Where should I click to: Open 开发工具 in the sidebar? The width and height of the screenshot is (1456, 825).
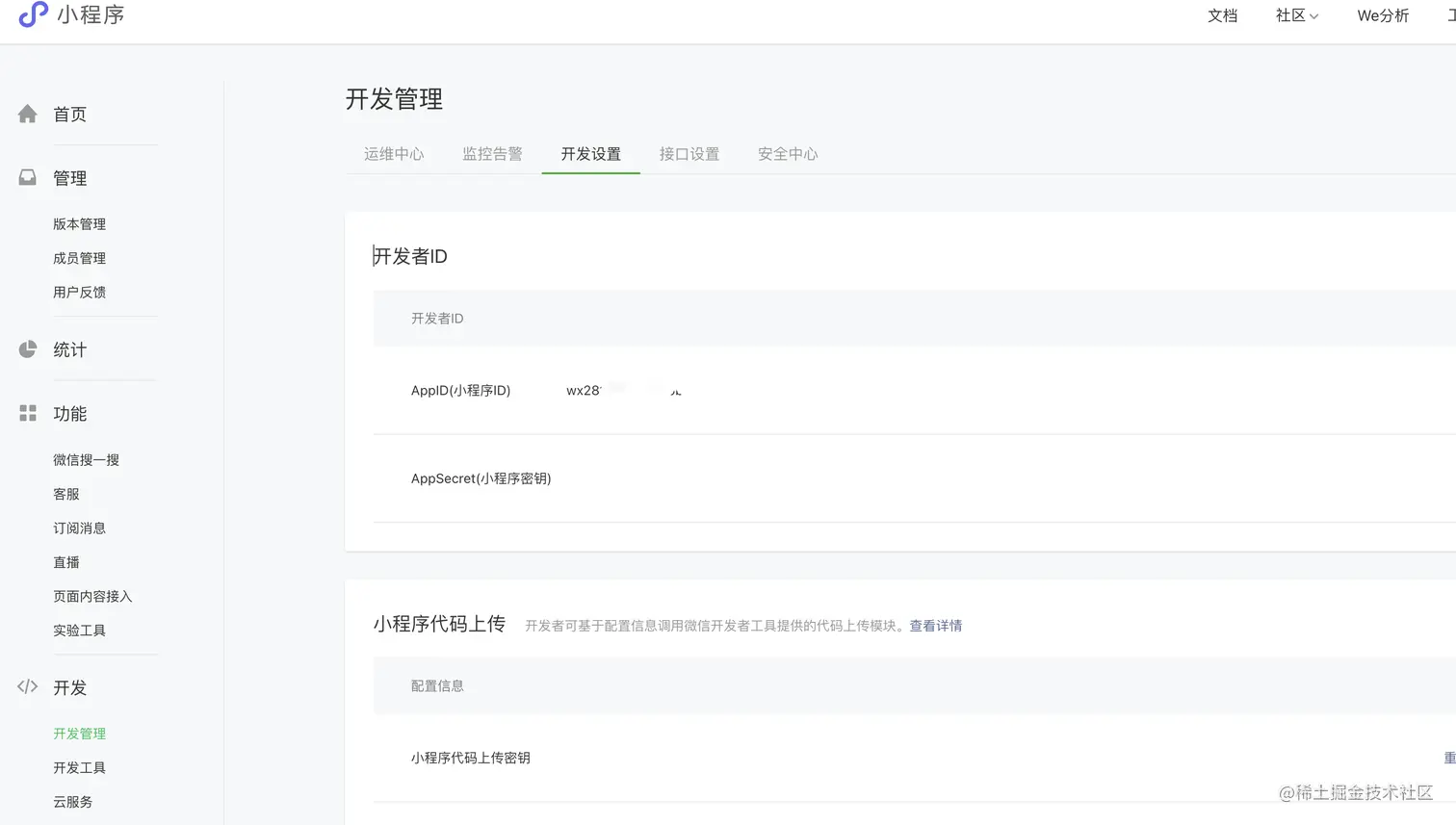(x=79, y=768)
